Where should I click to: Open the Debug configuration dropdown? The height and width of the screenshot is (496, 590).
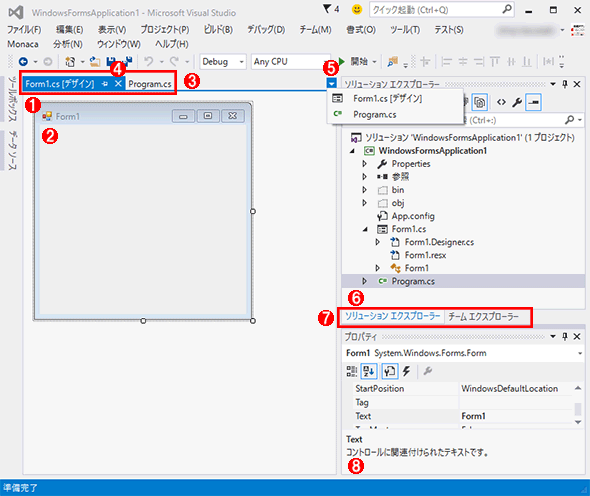coord(241,62)
